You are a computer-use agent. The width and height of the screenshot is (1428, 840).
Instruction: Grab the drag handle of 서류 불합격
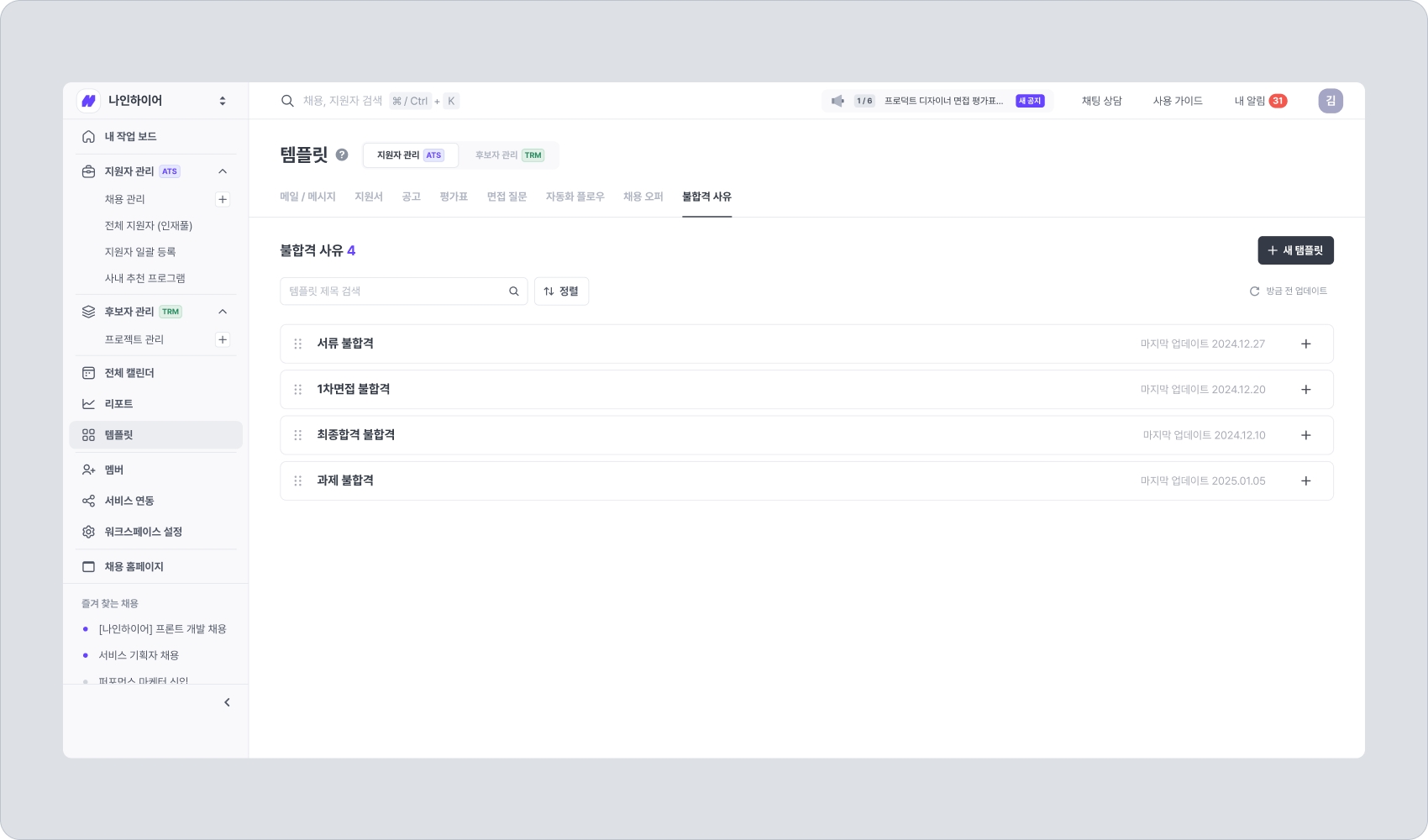click(297, 344)
